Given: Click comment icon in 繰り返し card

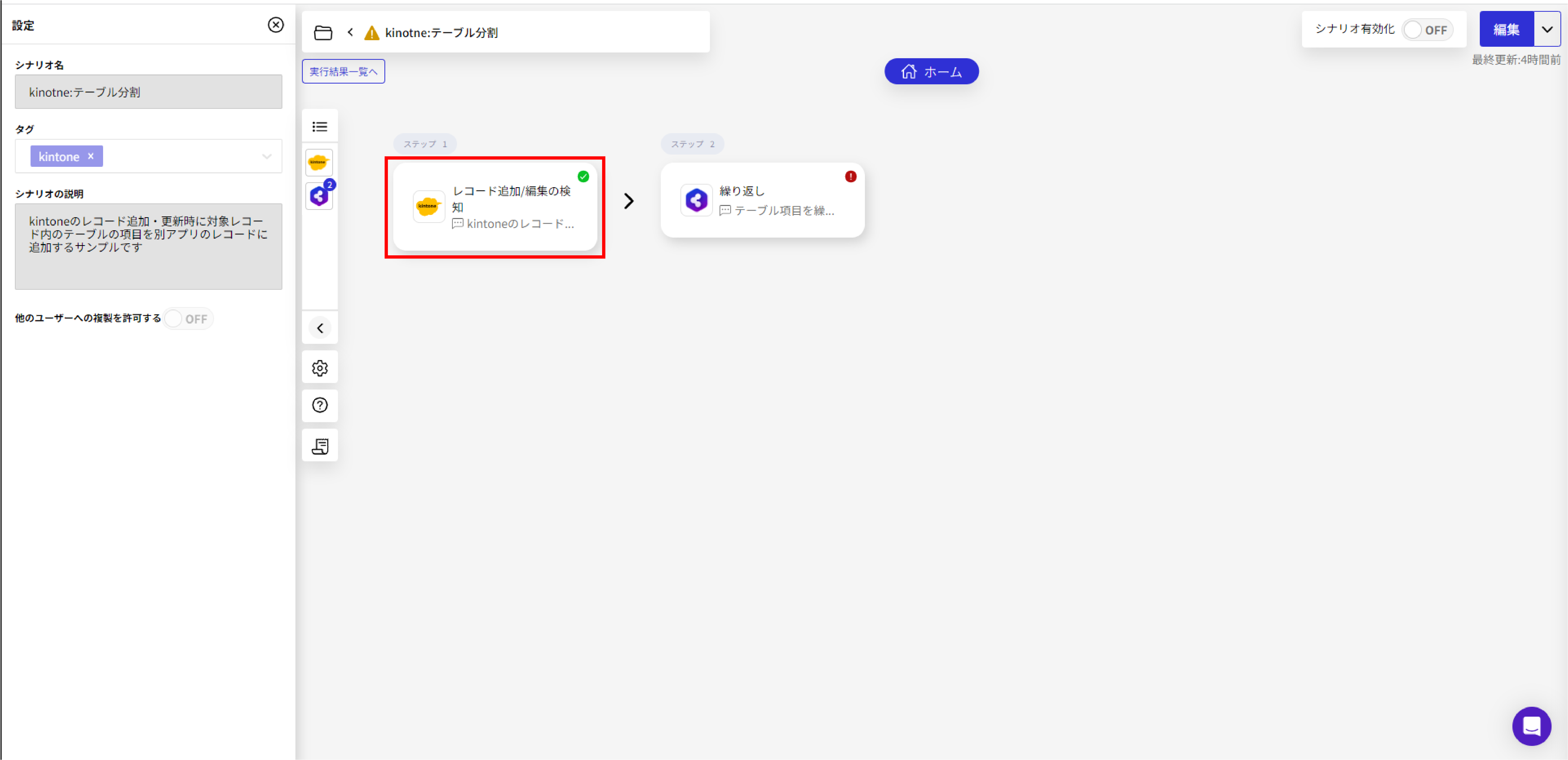Looking at the screenshot, I should tap(725, 210).
